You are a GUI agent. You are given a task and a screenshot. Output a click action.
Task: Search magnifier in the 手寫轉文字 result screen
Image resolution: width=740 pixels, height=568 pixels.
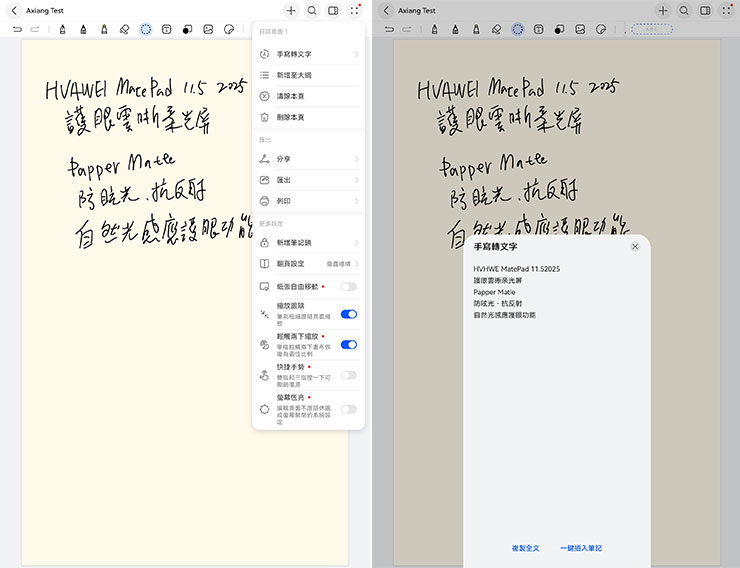coord(684,10)
